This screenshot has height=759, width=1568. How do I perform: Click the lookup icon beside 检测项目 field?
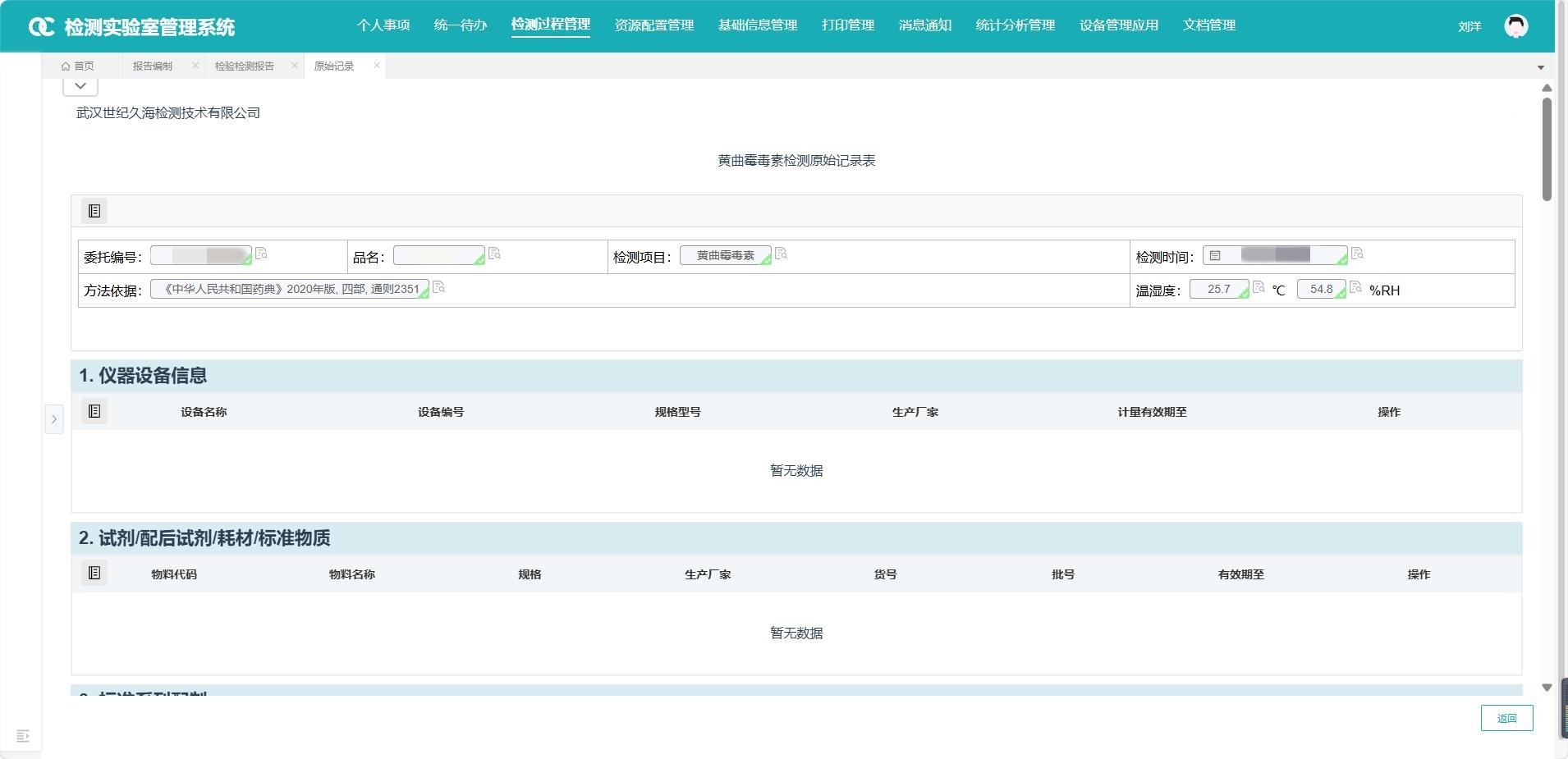coord(781,254)
